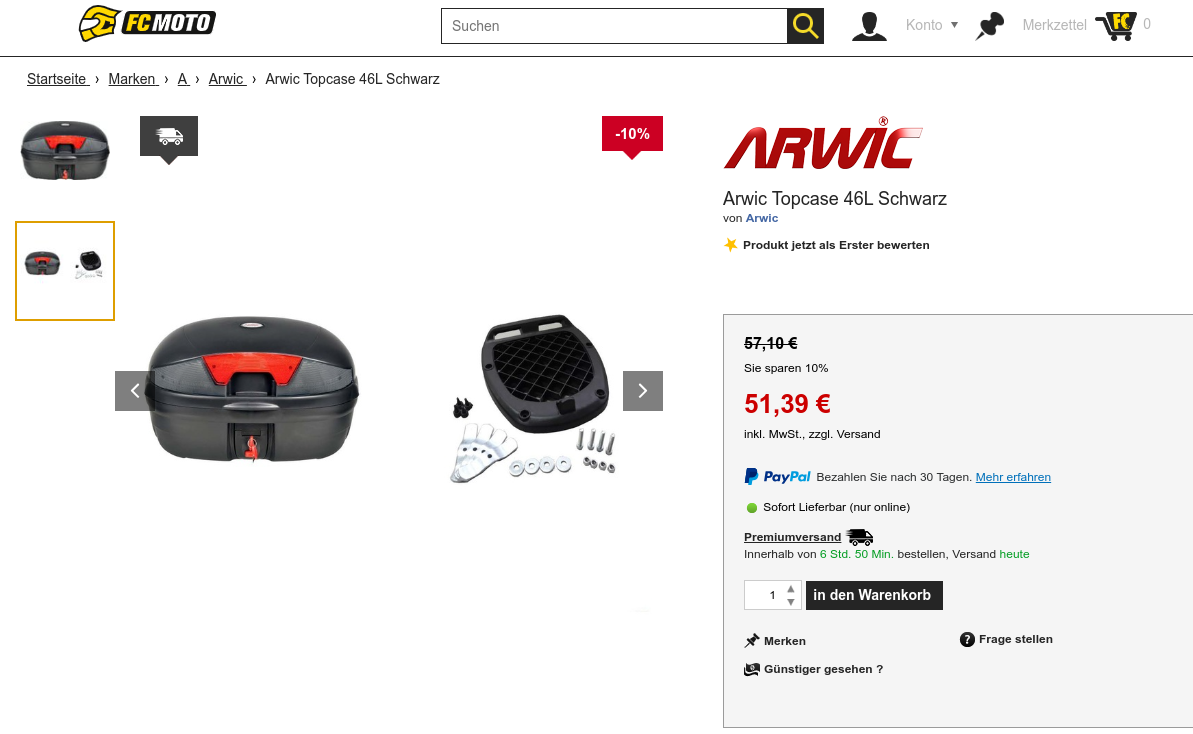Open the shopping cart icon
Viewport: 1193px width, 734px height.
click(x=1115, y=26)
